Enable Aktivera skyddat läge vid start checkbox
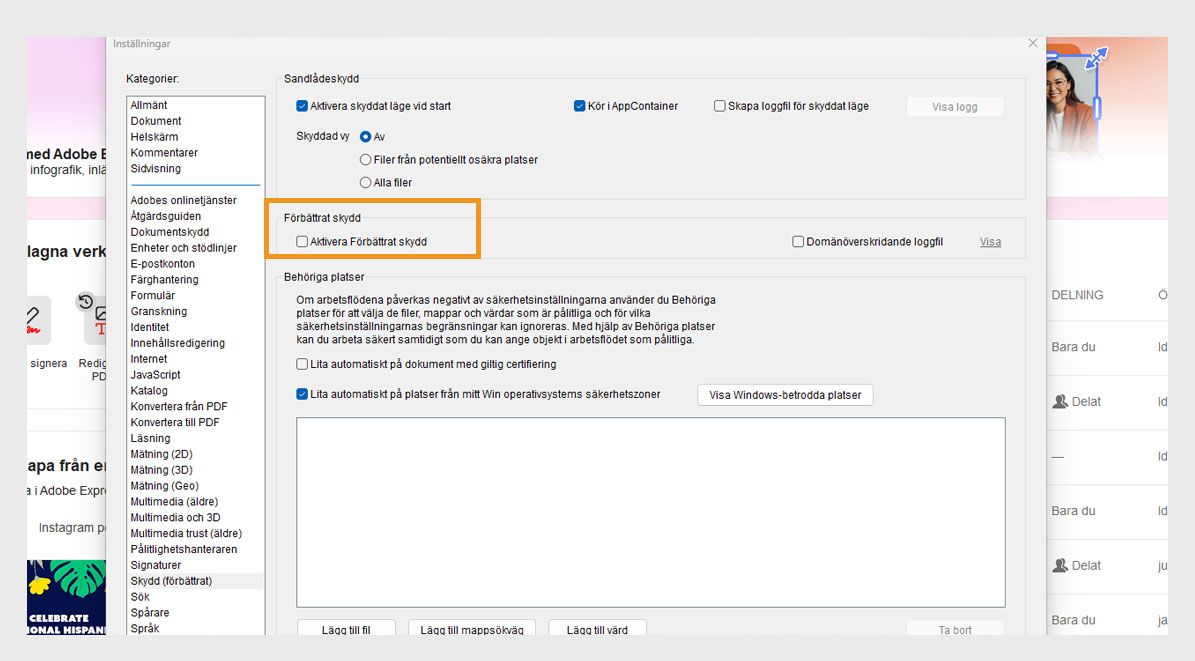This screenshot has height=661, width=1195. point(302,106)
